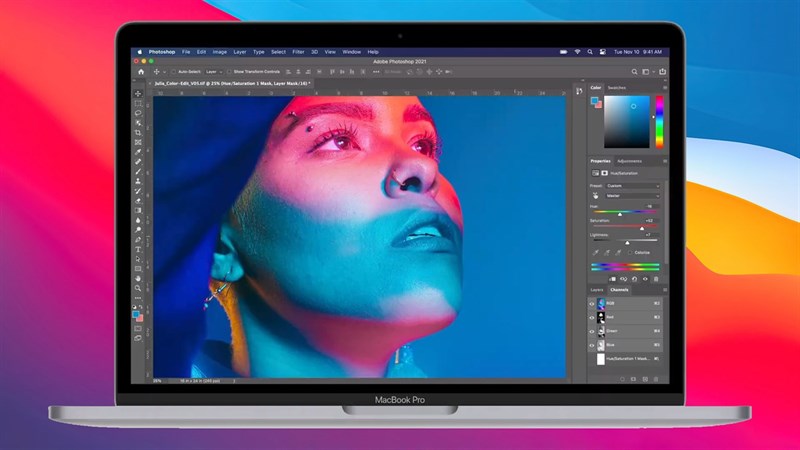Select the Move tool in the toolbox

[x=138, y=94]
